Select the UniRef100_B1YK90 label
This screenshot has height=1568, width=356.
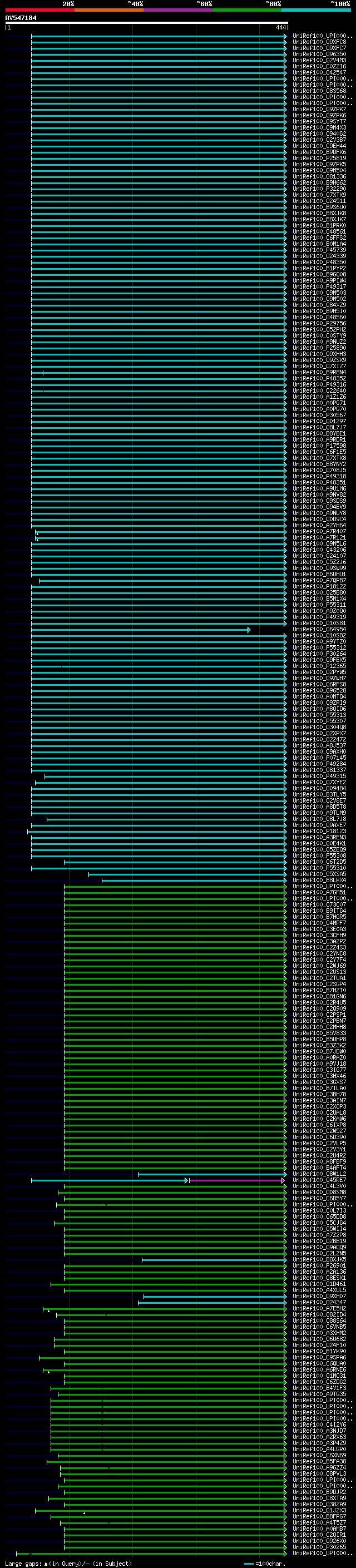tap(319, 1351)
